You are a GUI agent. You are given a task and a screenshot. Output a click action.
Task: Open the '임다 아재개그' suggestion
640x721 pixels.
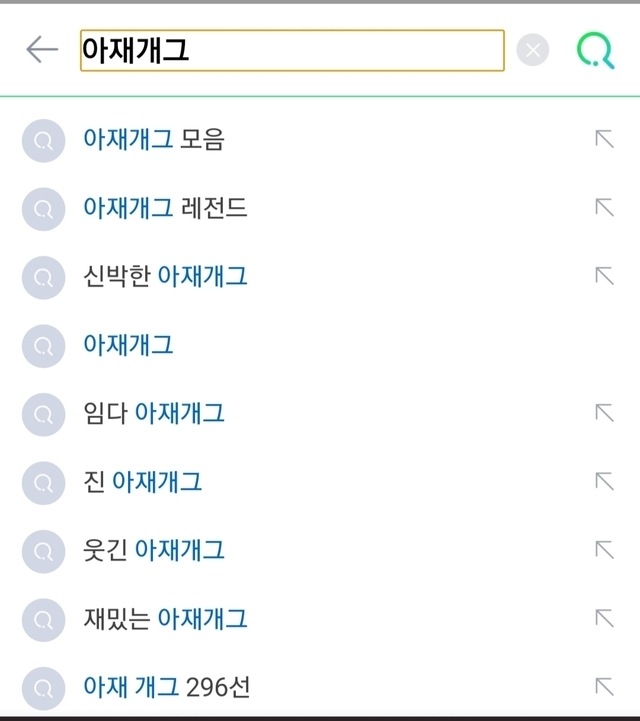[155, 413]
